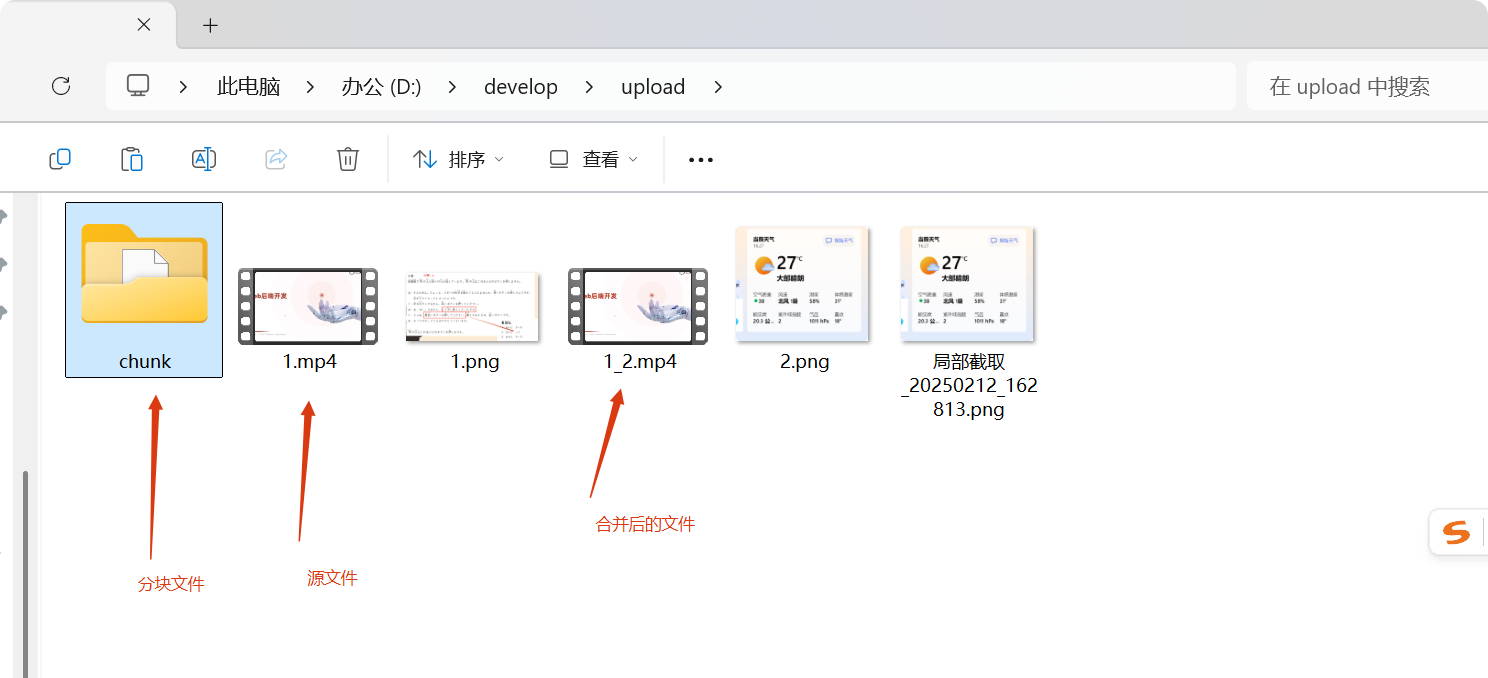Click the Delete (trash) icon
Viewport: 1488px width, 678px height.
click(347, 158)
